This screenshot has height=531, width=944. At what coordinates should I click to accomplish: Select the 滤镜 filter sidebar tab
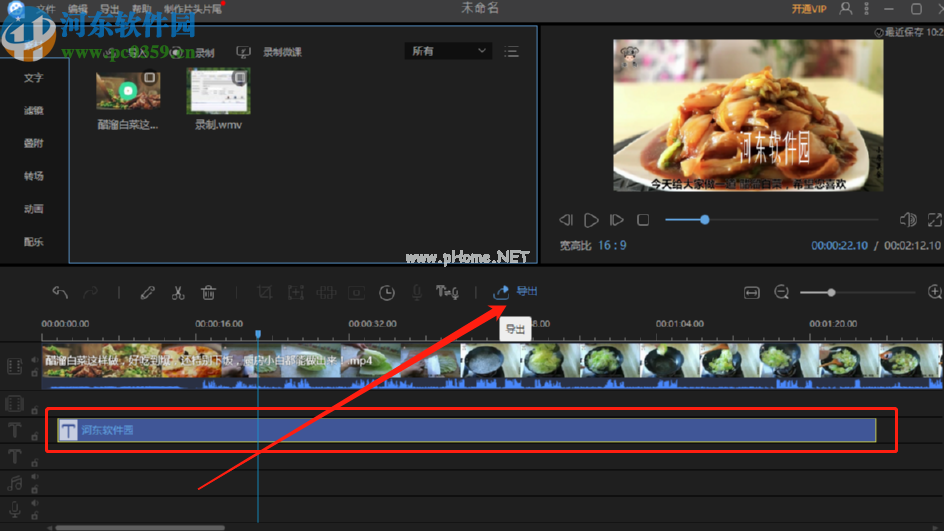coord(34,111)
